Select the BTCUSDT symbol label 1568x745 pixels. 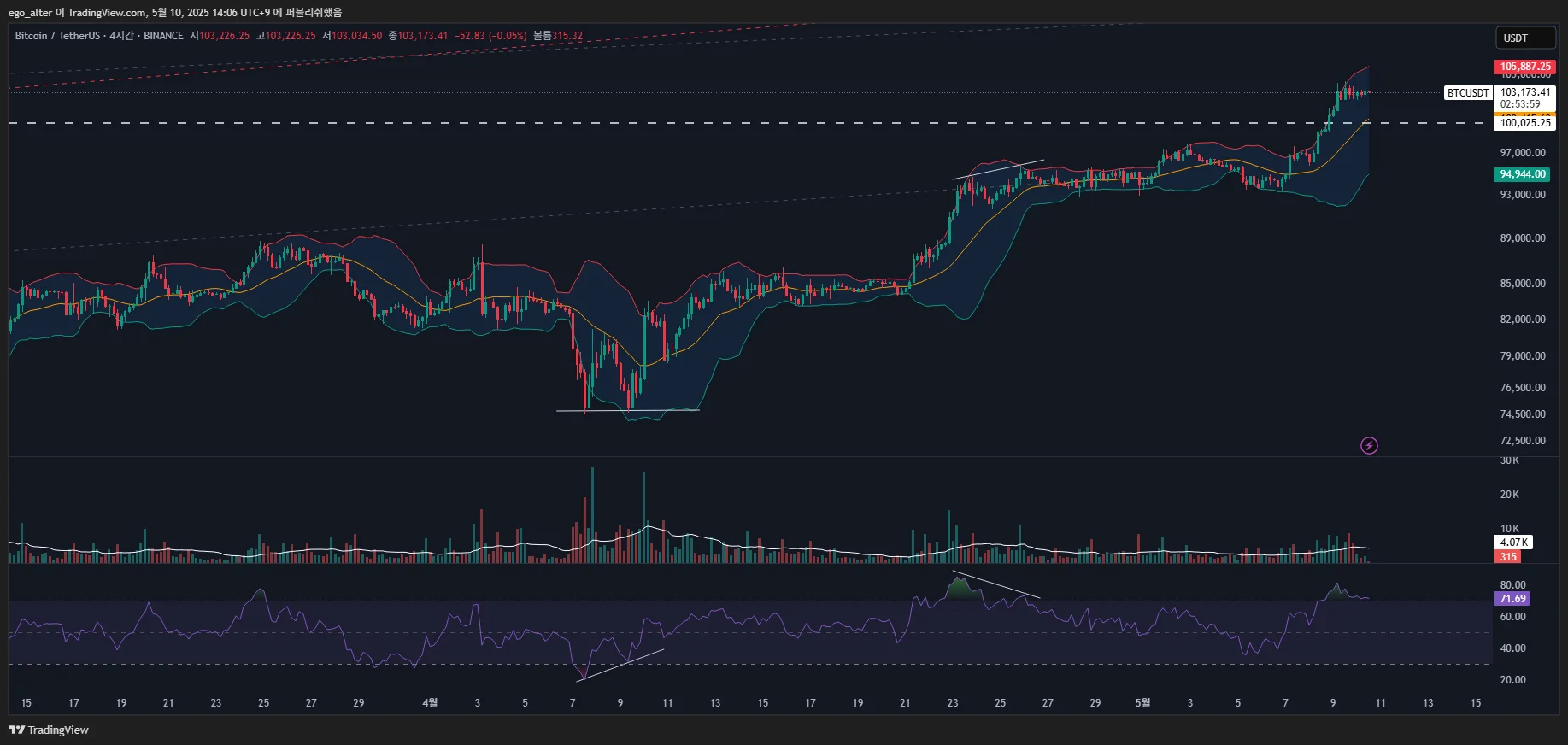pyautogui.click(x=1468, y=92)
